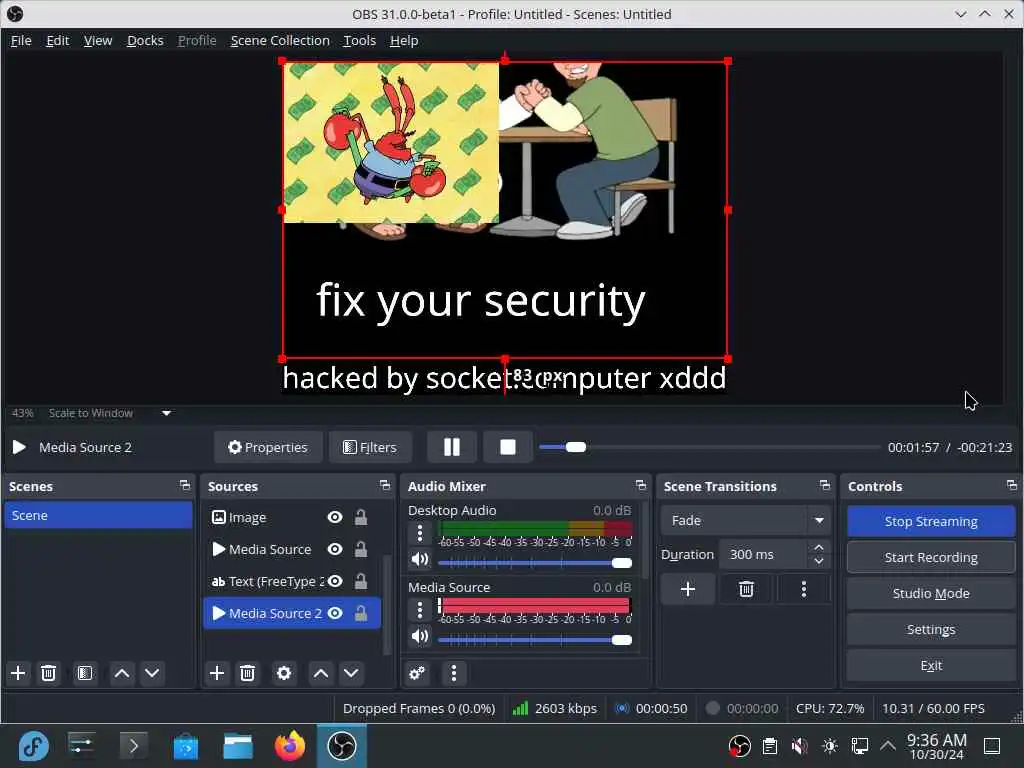Image resolution: width=1024 pixels, height=768 pixels.
Task: Toggle visibility of Text (FreeType 2) source
Action: tap(335, 581)
